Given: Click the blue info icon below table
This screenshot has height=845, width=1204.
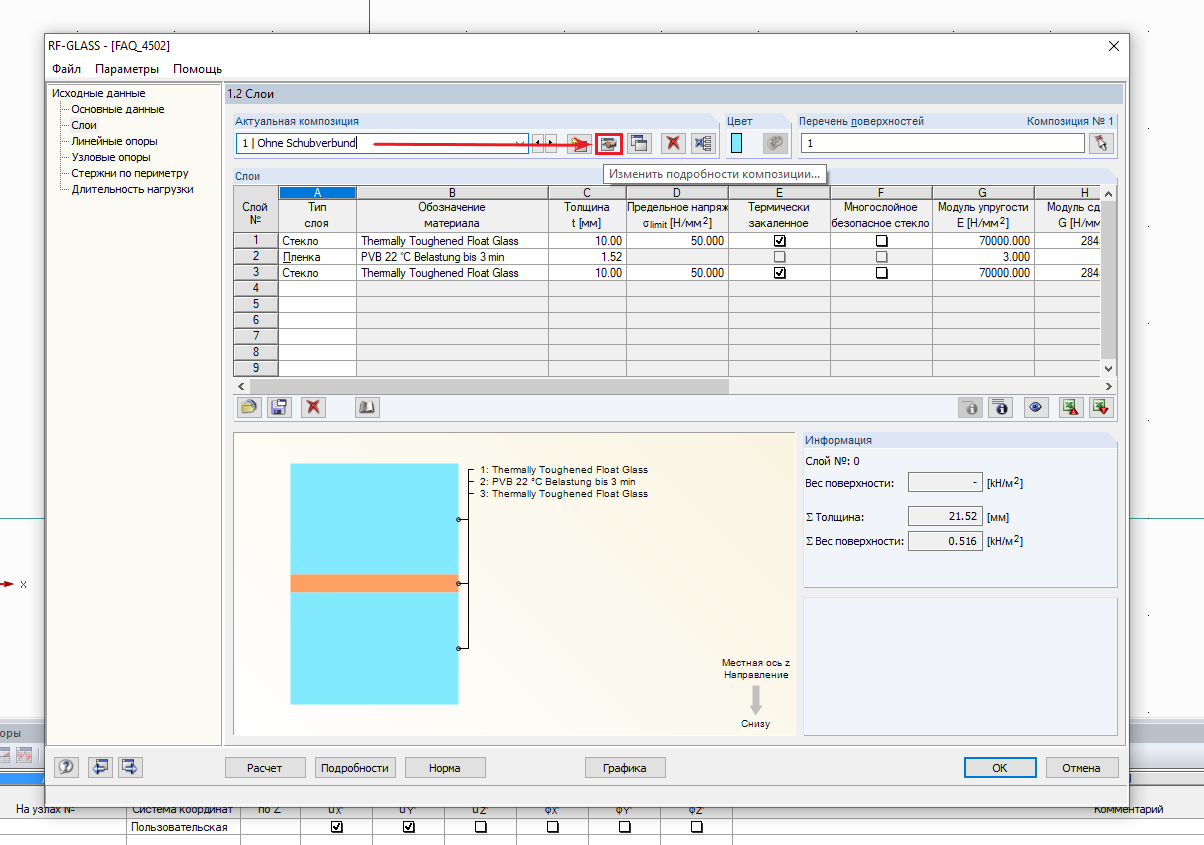Looking at the screenshot, I should click(x=1000, y=407).
